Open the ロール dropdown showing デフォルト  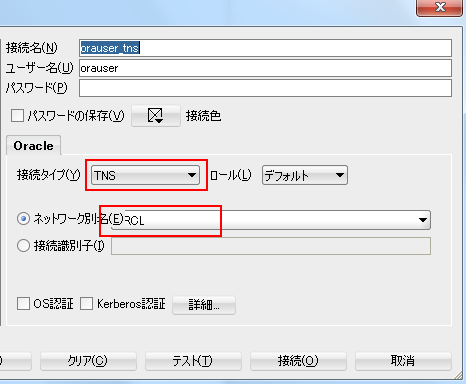pos(305,175)
